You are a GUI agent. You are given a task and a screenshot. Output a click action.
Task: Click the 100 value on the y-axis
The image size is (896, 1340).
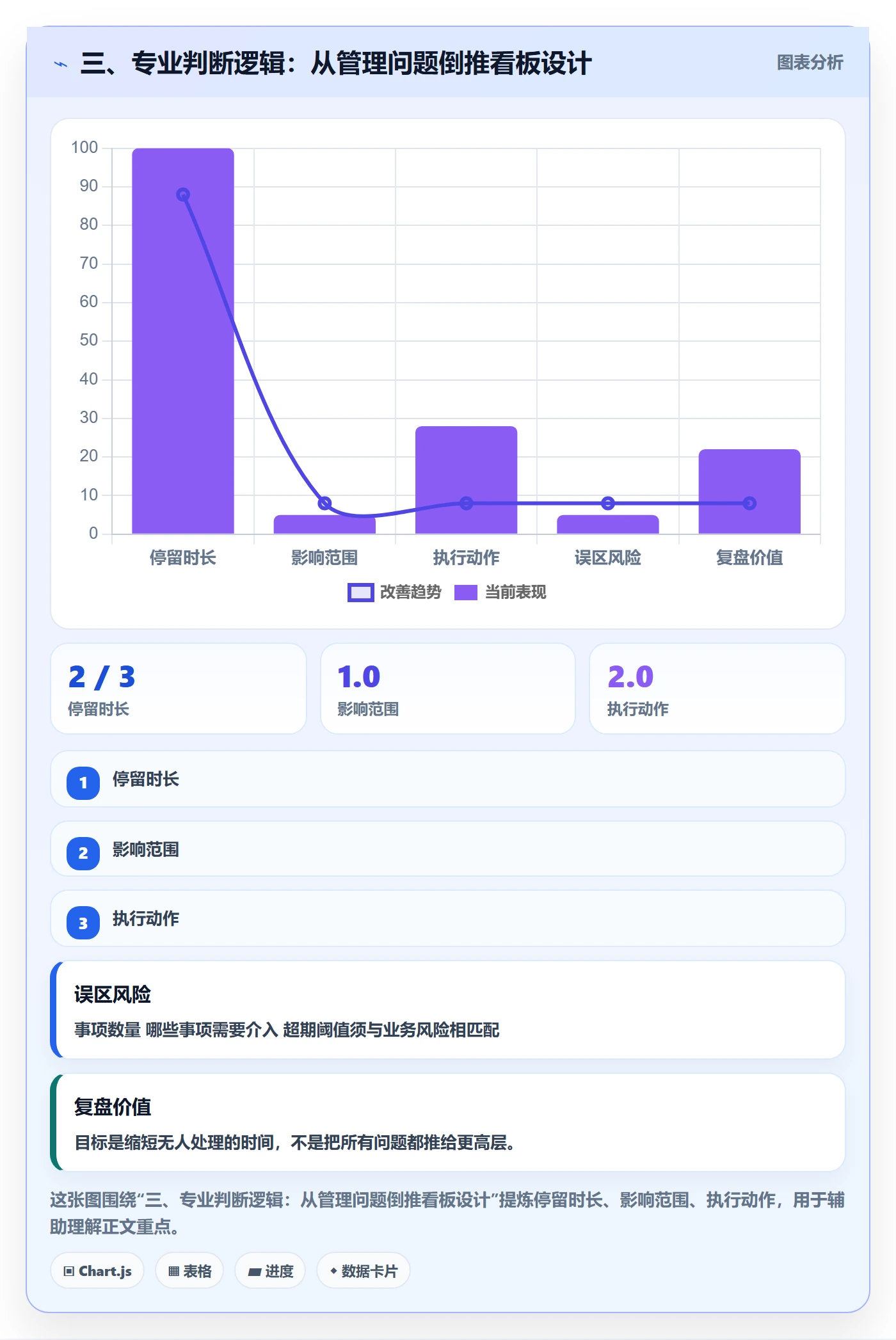[x=84, y=148]
